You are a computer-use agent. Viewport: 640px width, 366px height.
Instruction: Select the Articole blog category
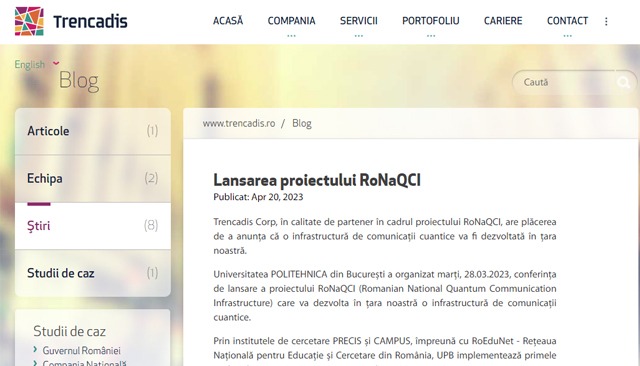pyautogui.click(x=93, y=131)
